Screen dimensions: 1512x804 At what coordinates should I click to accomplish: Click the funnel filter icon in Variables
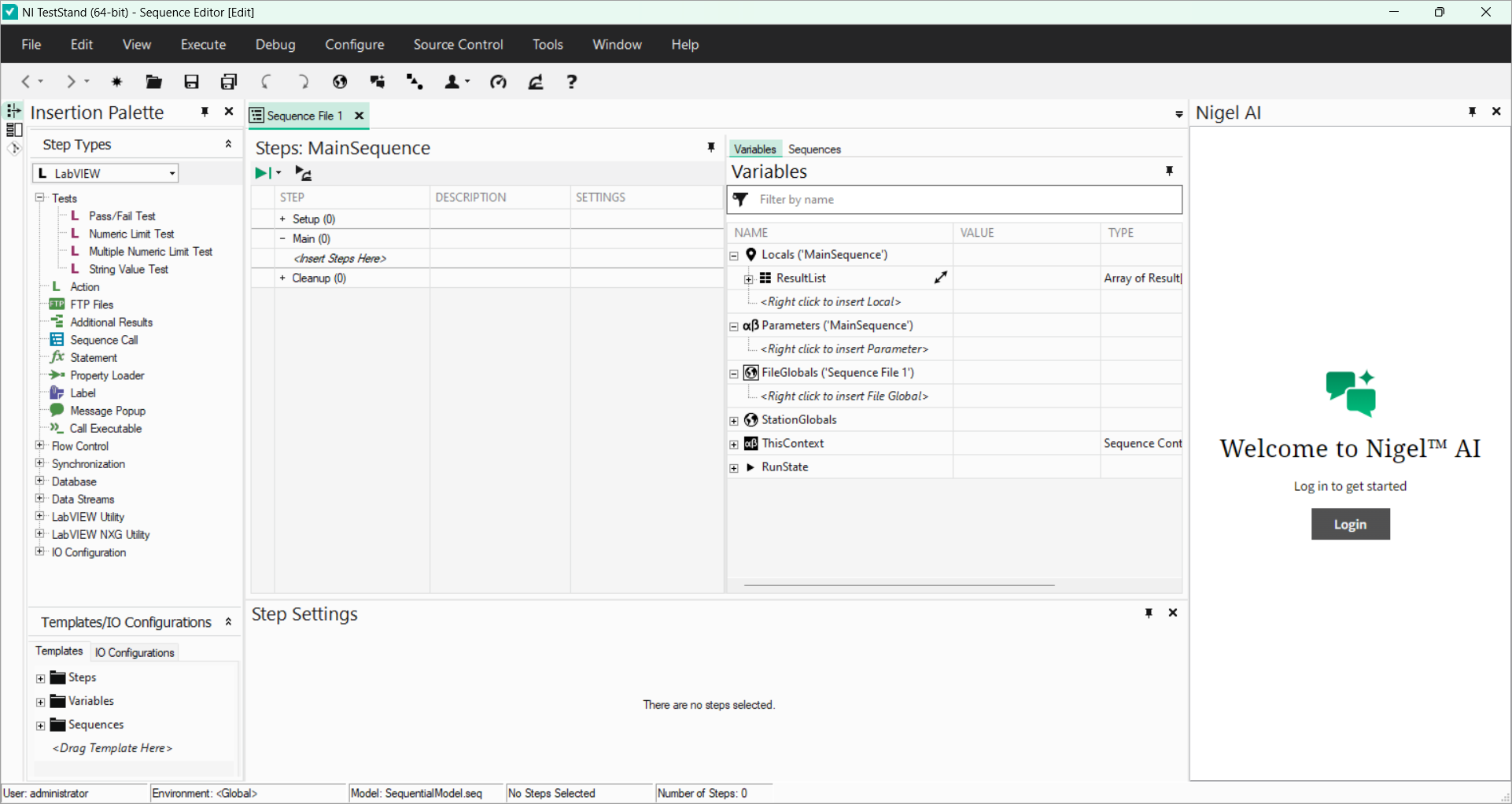tap(740, 200)
